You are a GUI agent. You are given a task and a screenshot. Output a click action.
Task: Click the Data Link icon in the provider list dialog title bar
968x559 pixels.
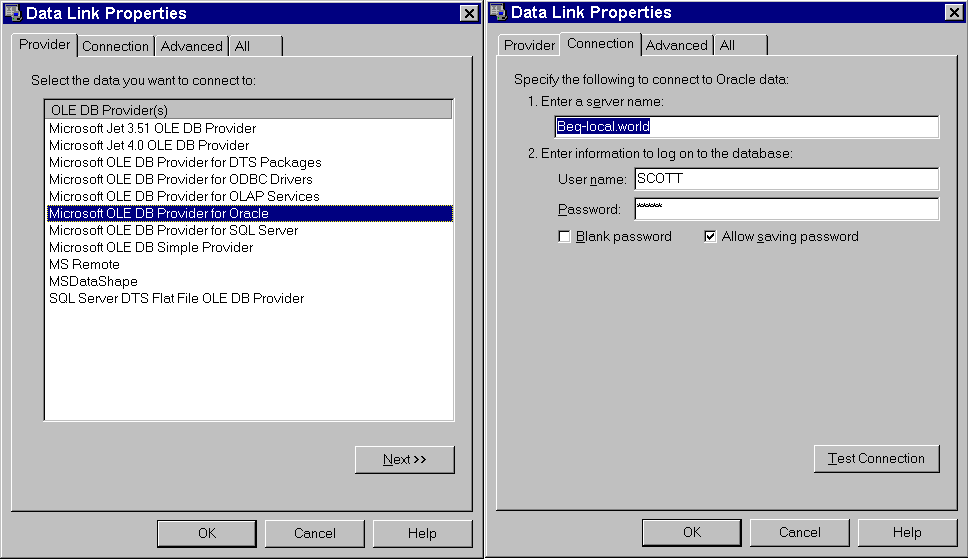pyautogui.click(x=13, y=13)
